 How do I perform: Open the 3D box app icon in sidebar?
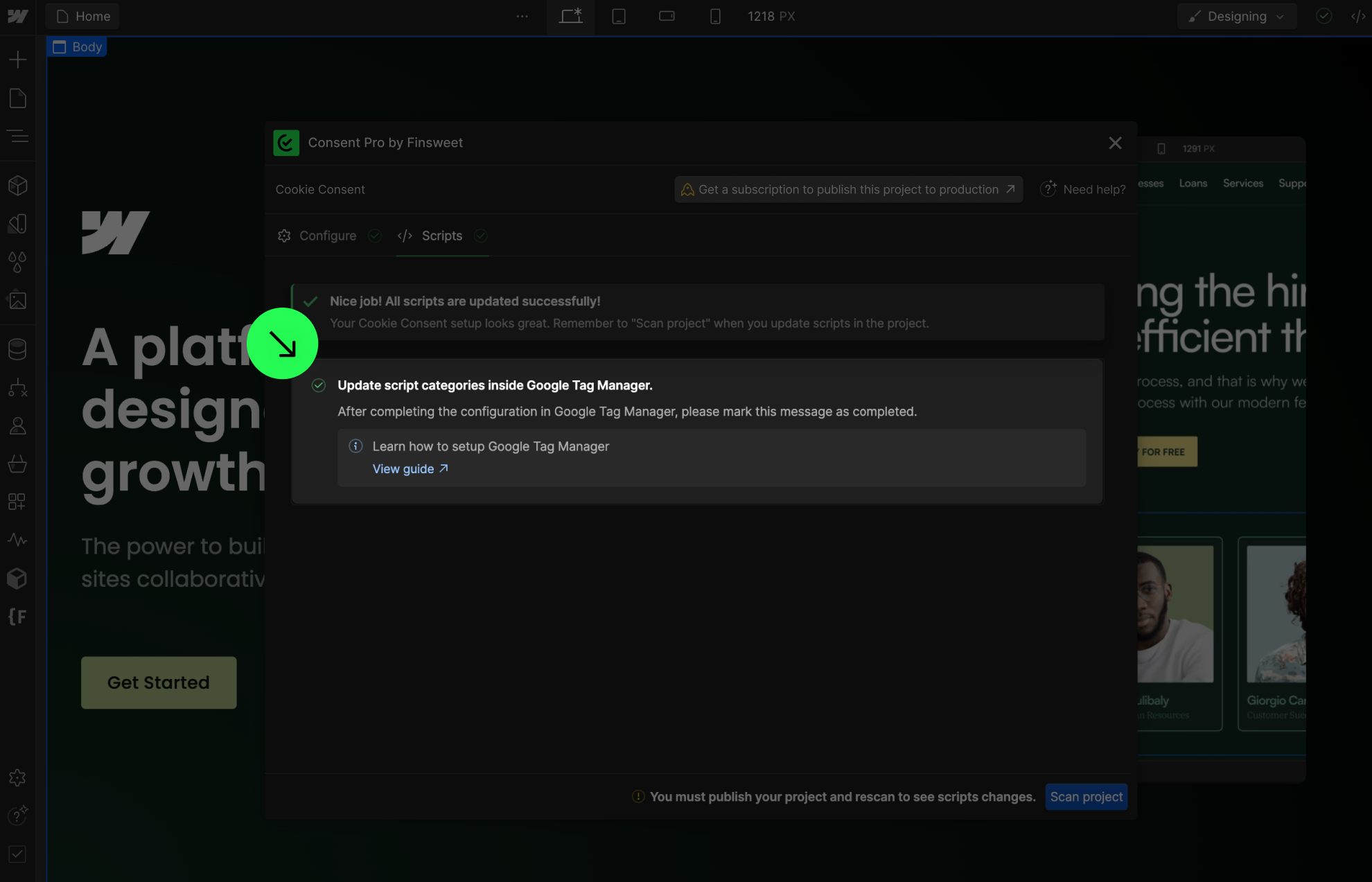(18, 578)
